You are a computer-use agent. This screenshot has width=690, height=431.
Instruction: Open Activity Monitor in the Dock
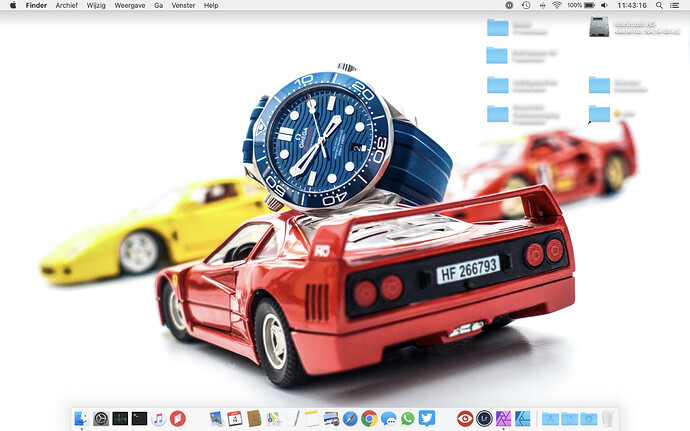point(120,418)
